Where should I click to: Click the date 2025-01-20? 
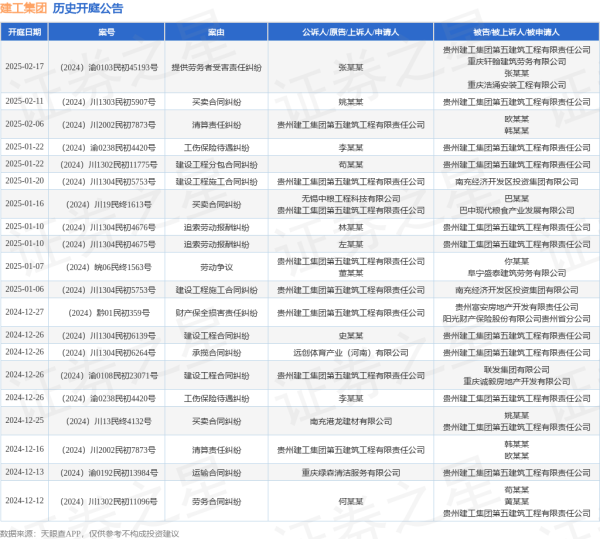point(24,181)
